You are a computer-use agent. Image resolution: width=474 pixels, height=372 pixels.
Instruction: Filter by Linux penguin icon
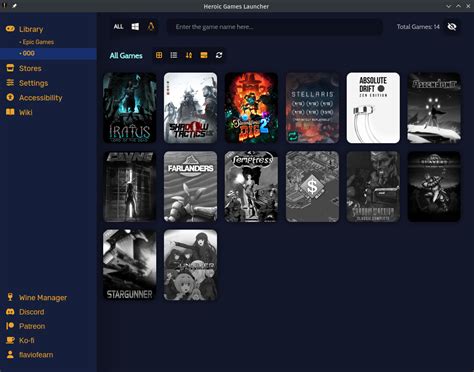[x=151, y=27]
